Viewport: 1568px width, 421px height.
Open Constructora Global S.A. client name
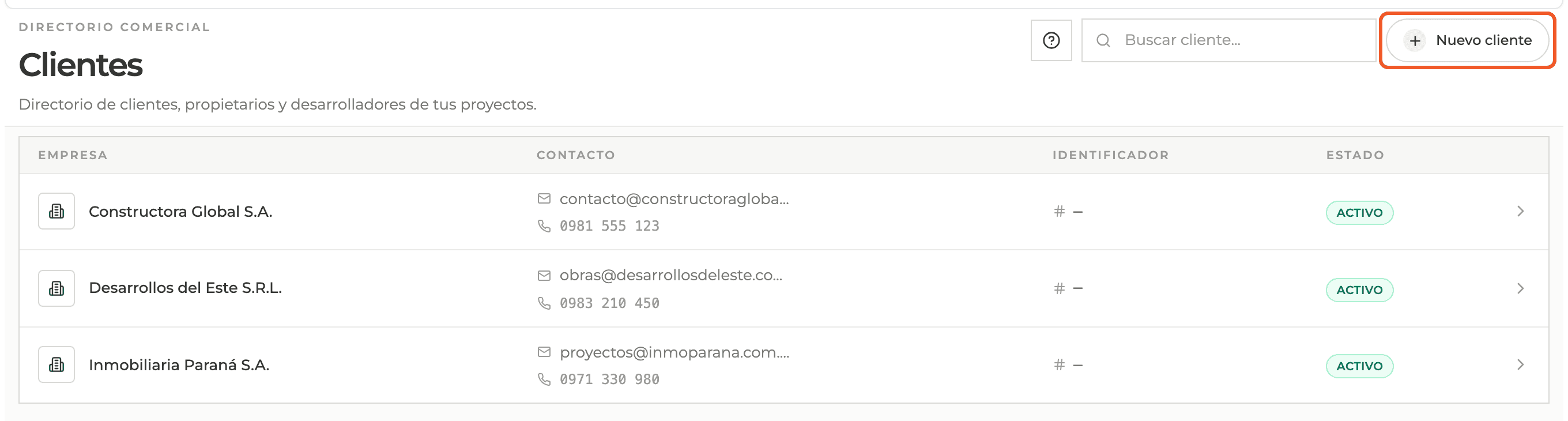tap(180, 212)
